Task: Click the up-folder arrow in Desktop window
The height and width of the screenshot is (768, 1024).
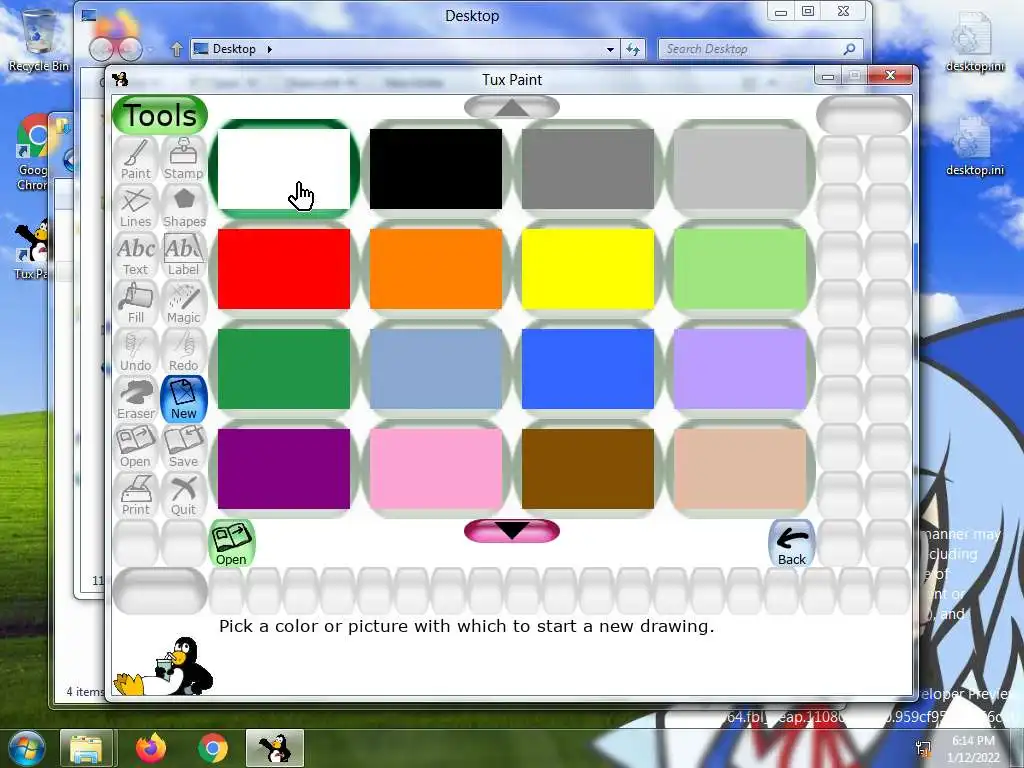Action: click(x=176, y=49)
